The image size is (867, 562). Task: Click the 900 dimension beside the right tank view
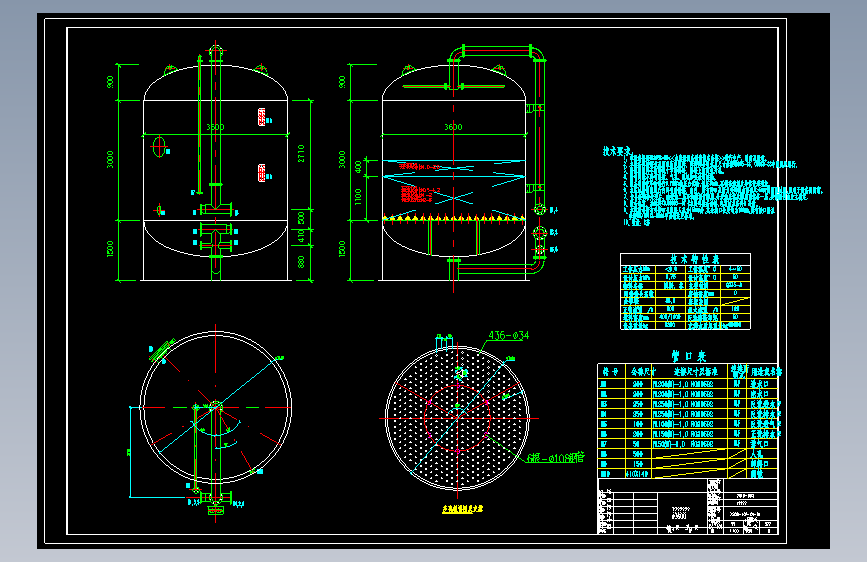342,82
